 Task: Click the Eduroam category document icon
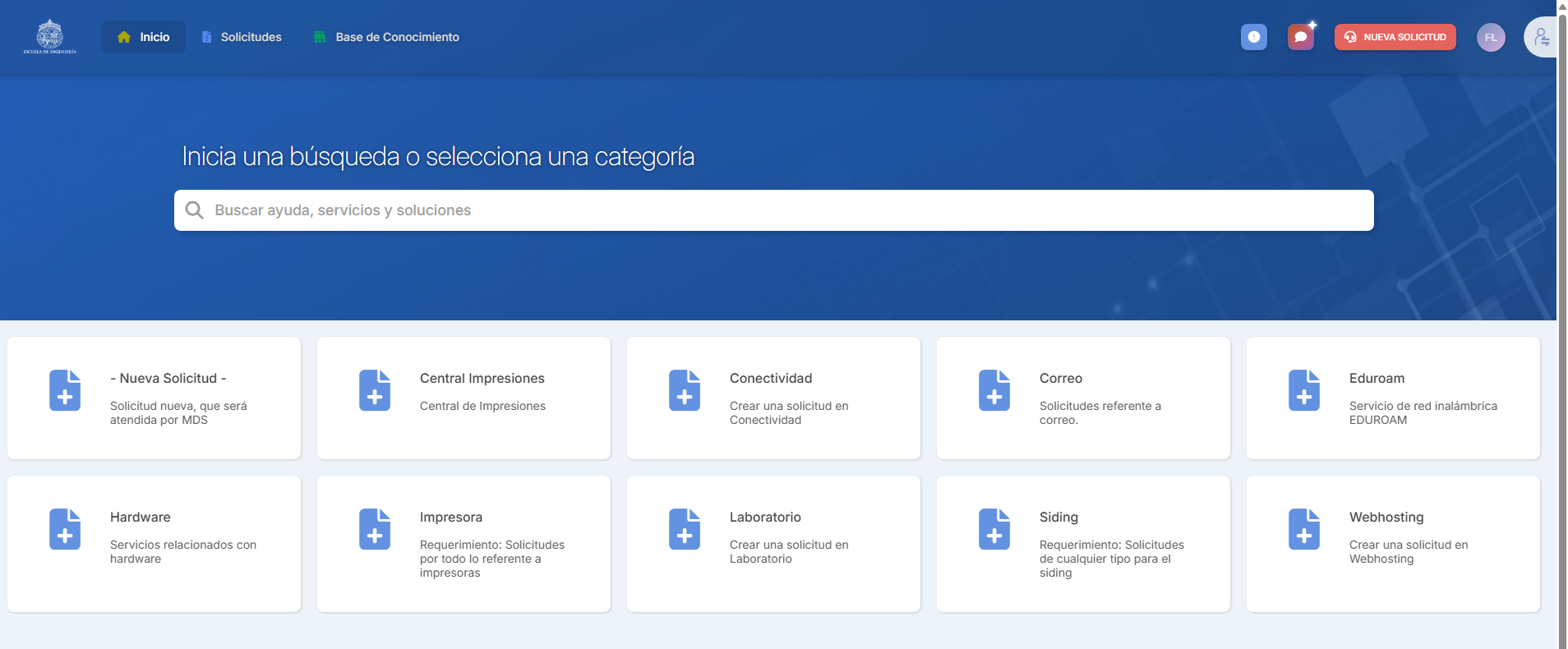click(x=1303, y=390)
